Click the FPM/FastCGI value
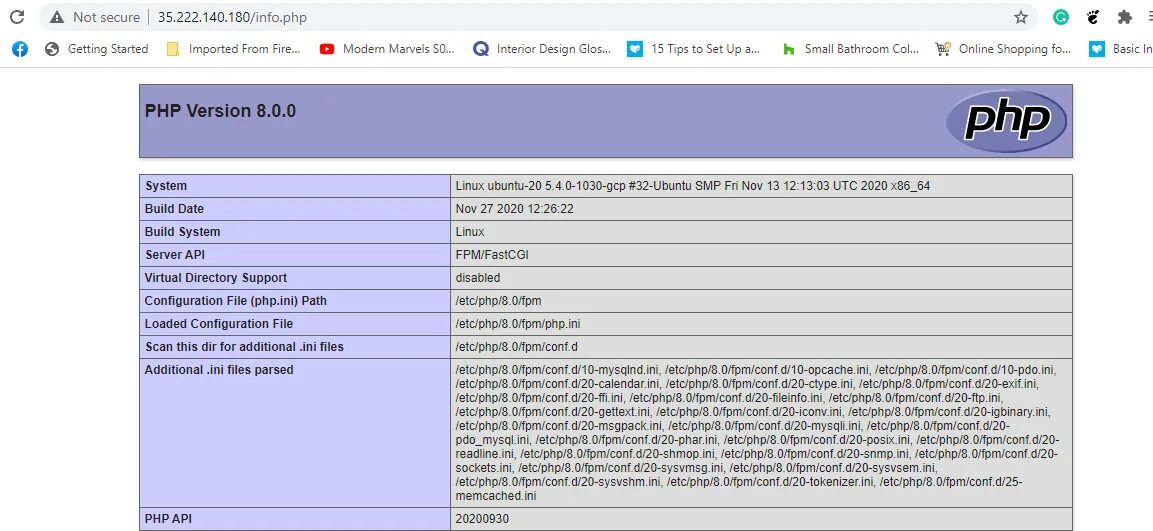The width and height of the screenshot is (1153, 531). point(492,255)
